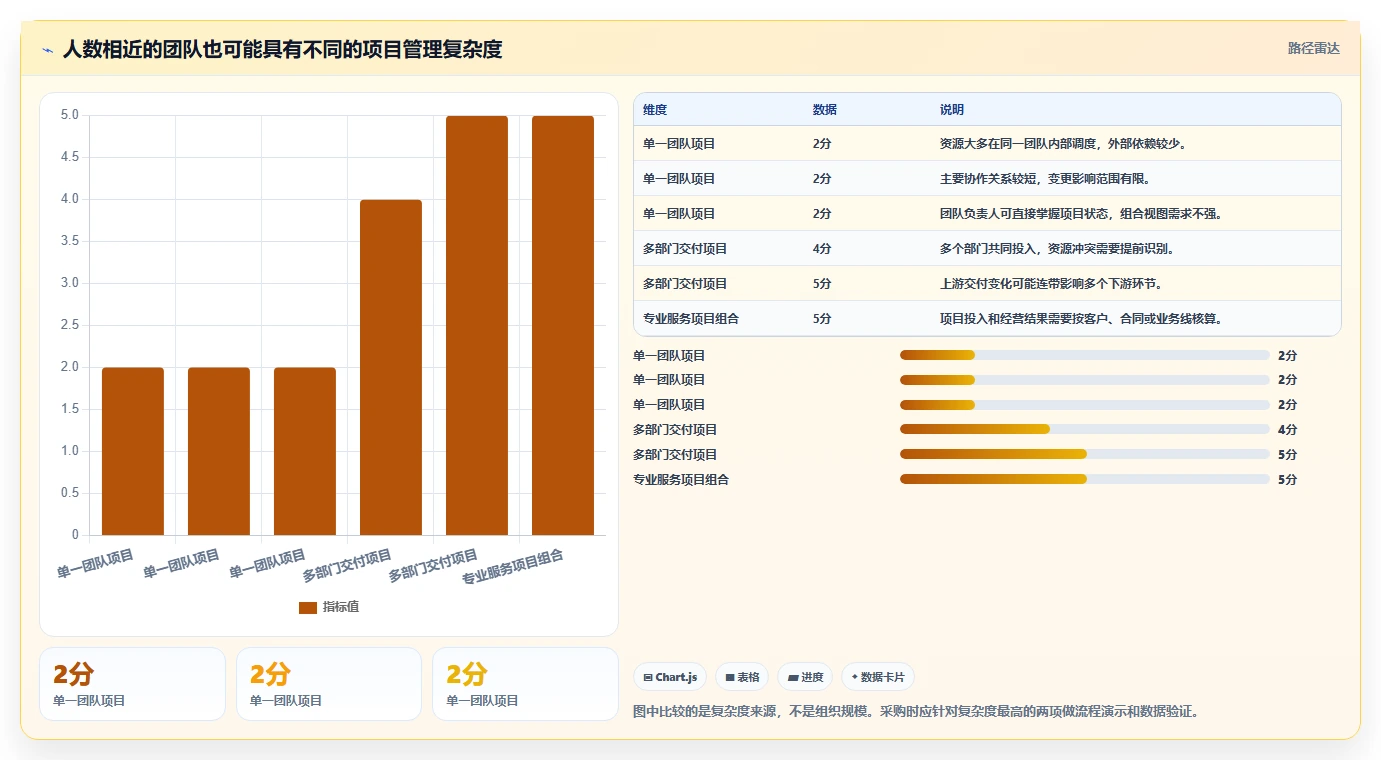Click the 专业服务项目组合 chart bar

tap(563, 325)
